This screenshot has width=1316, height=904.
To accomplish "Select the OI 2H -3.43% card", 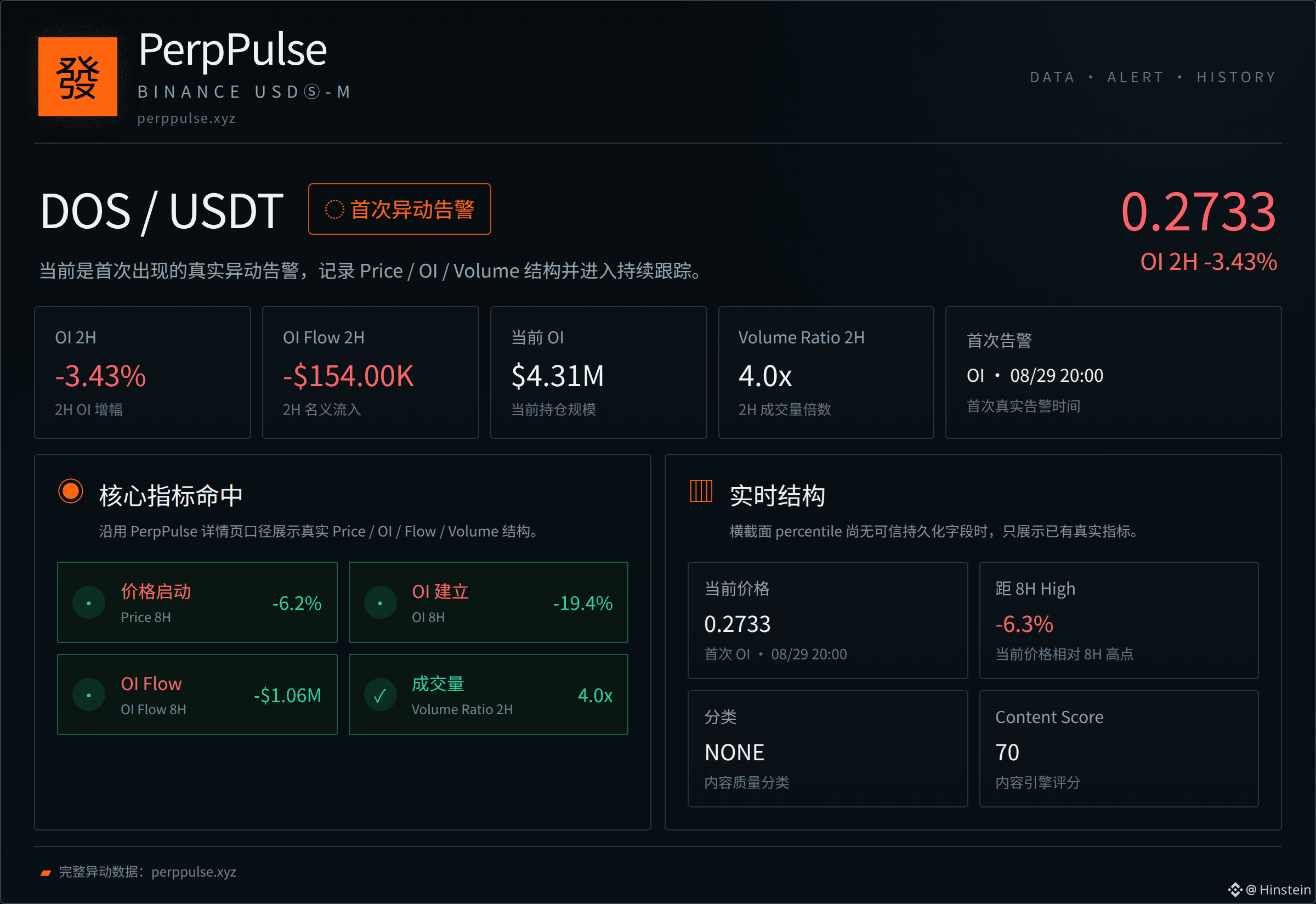I will tap(142, 372).
